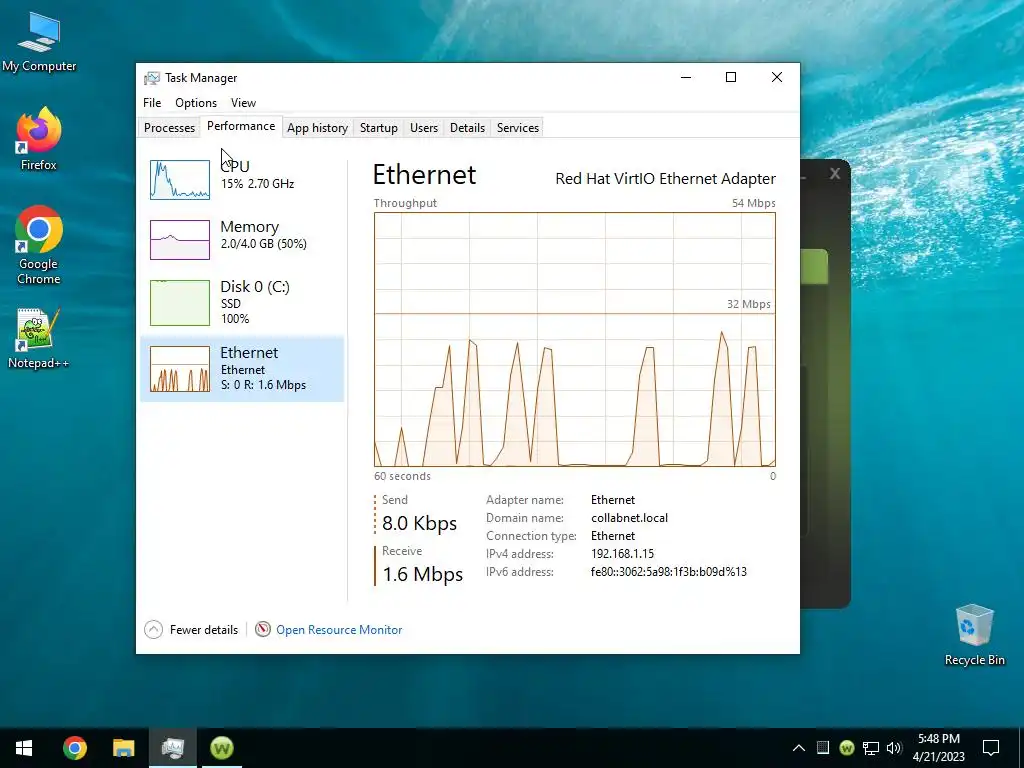Switch to the Details tab
Viewport: 1024px width, 768px height.
coord(468,128)
